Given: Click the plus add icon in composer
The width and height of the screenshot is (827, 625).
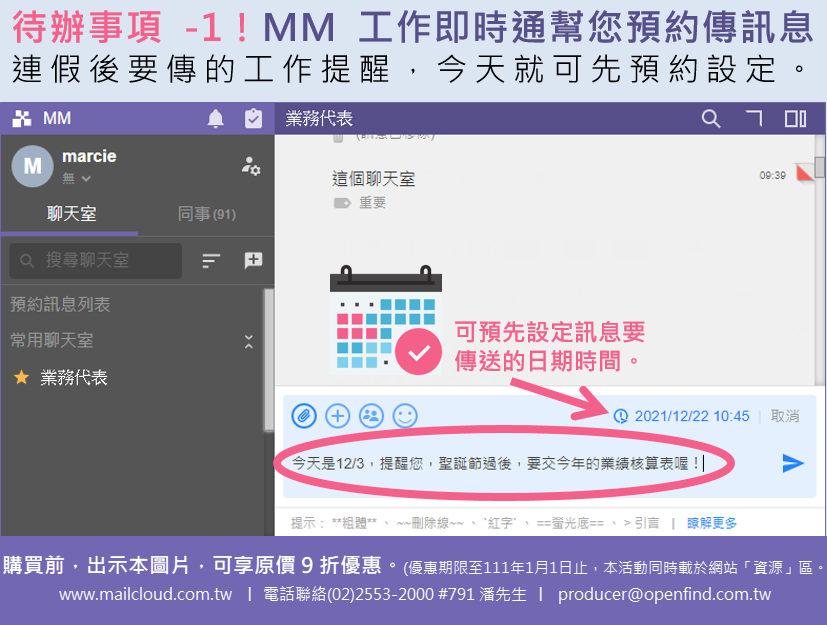Looking at the screenshot, I should (338, 416).
